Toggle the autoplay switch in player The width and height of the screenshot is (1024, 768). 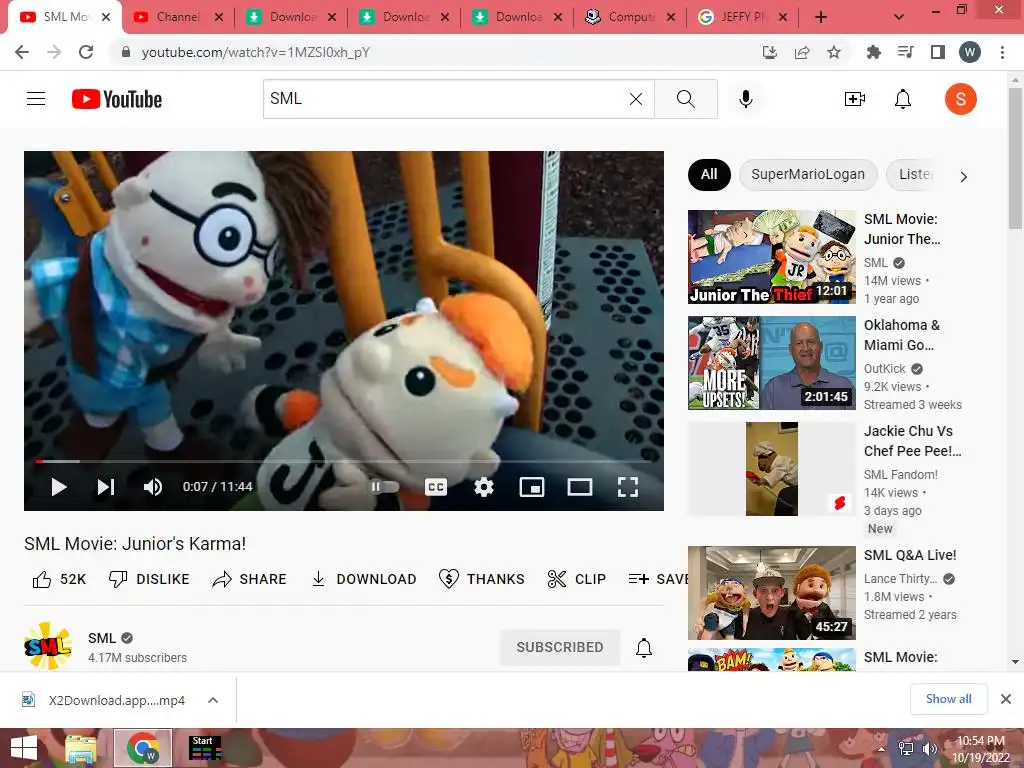tap(385, 487)
